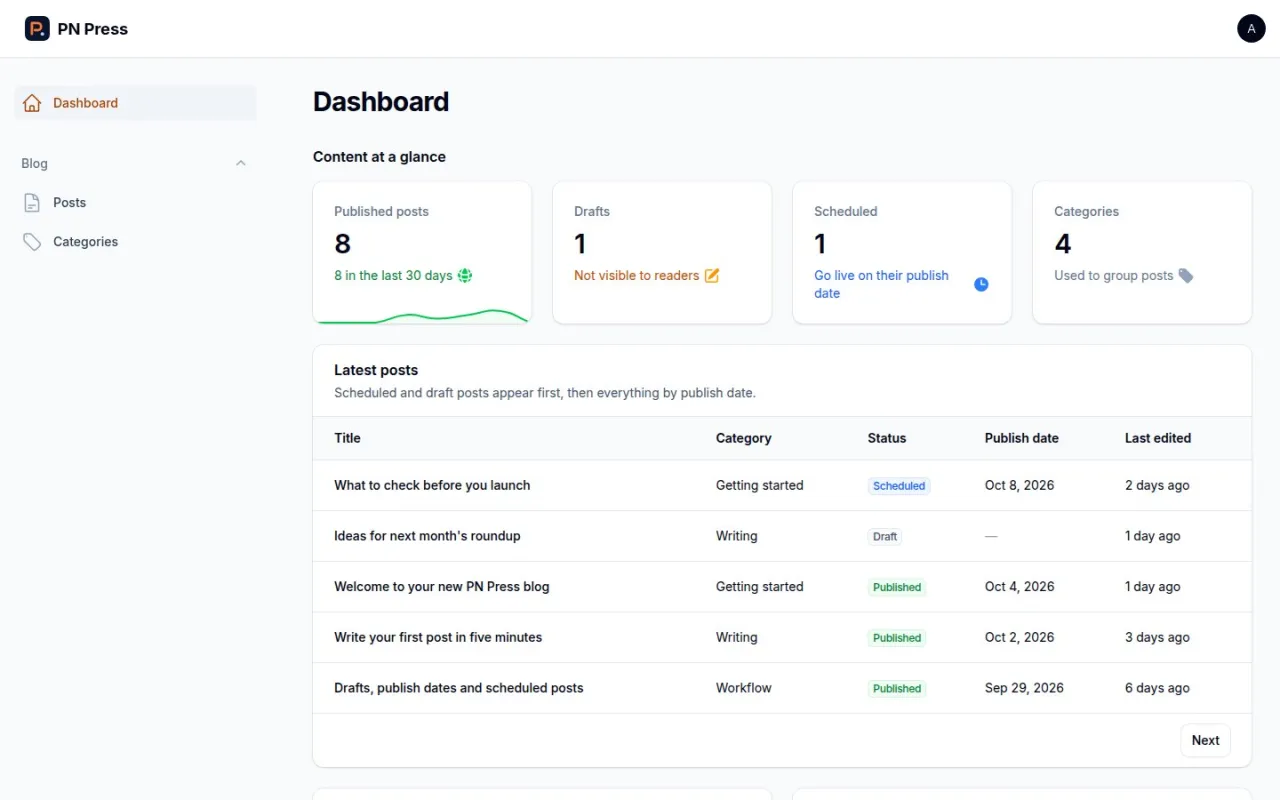
Task: Open Categories in the sidebar
Action: [135, 242]
